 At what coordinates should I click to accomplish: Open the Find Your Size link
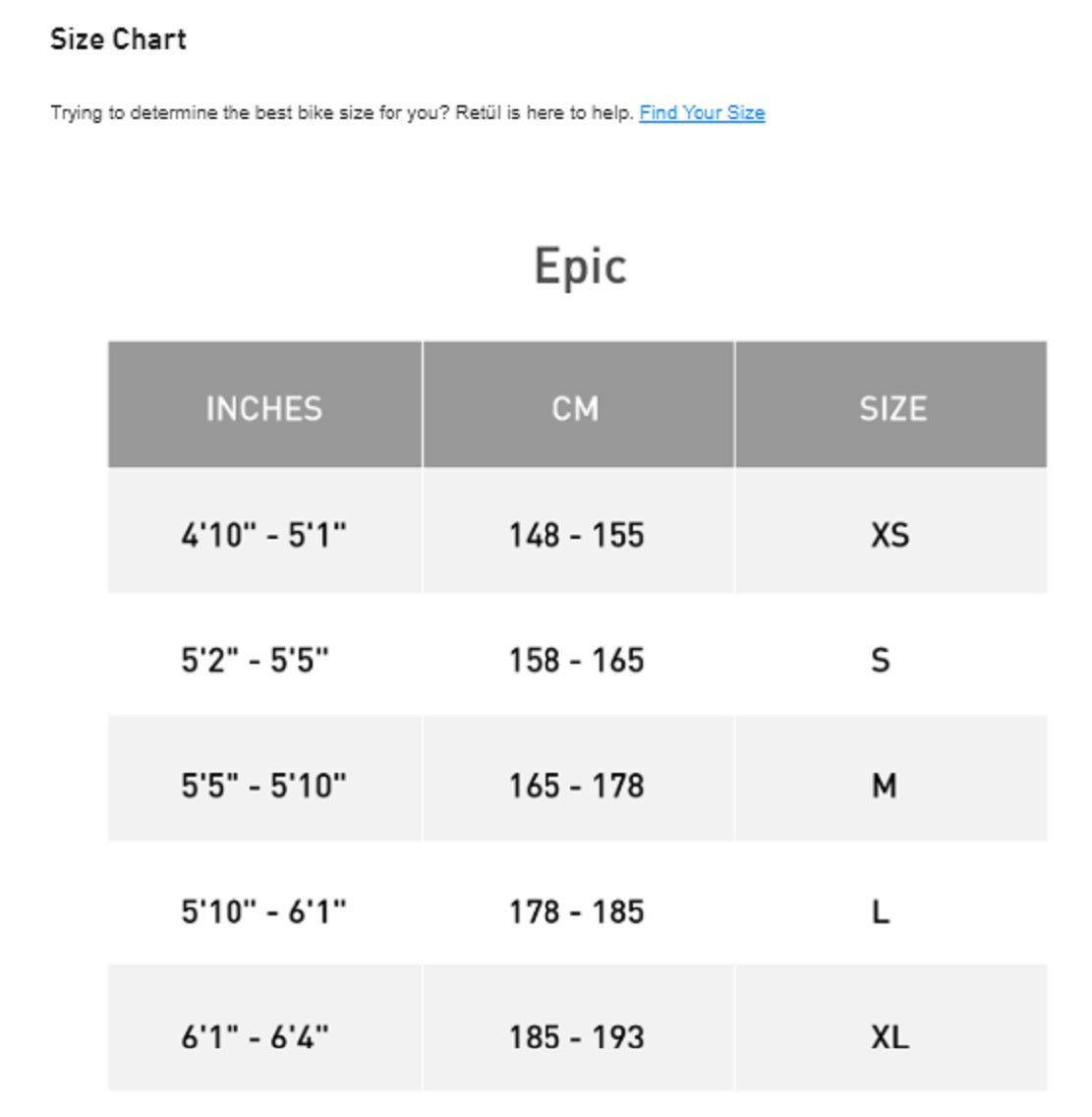[702, 113]
